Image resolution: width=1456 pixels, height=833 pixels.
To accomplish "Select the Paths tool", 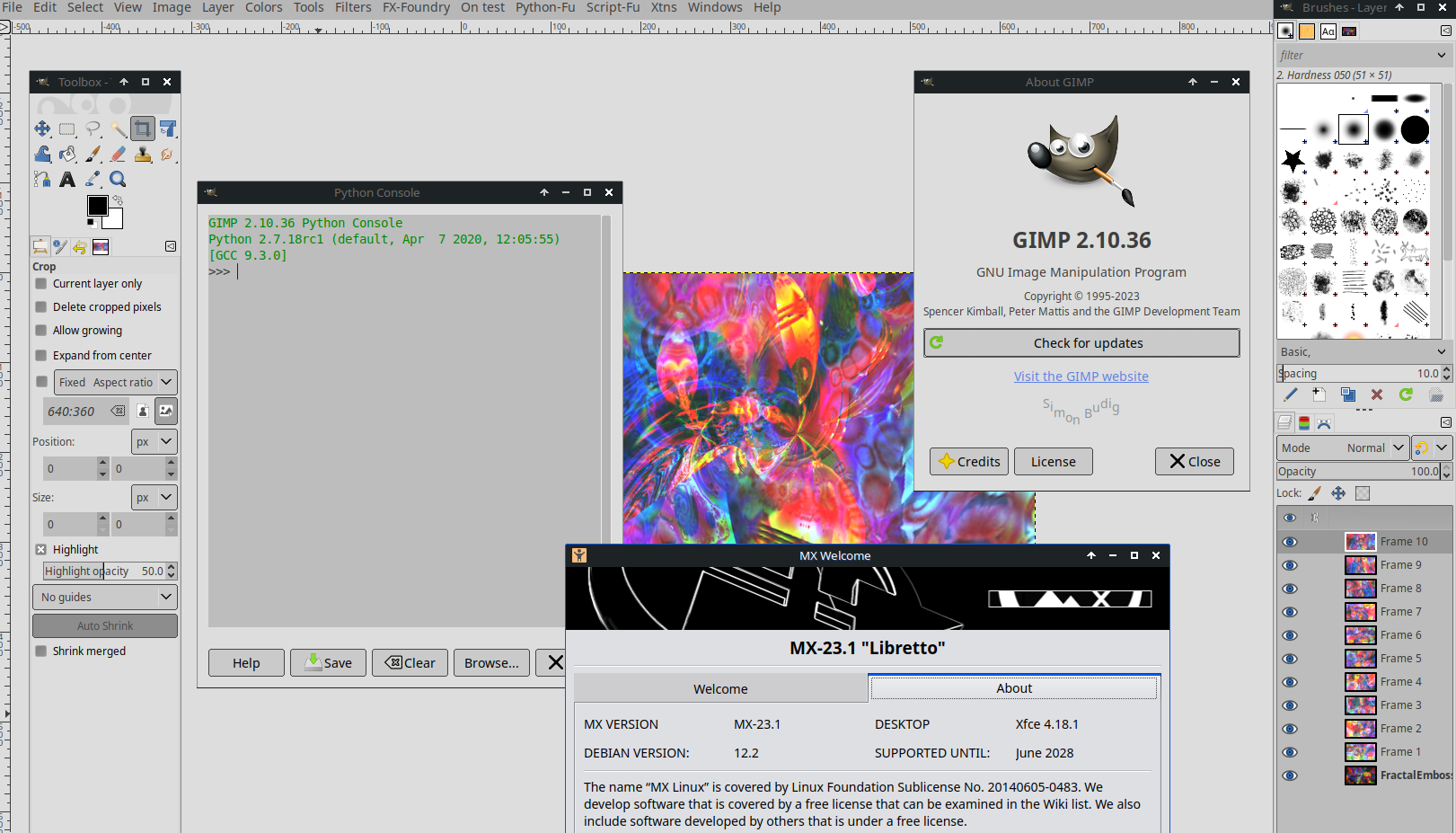I will coord(42,179).
